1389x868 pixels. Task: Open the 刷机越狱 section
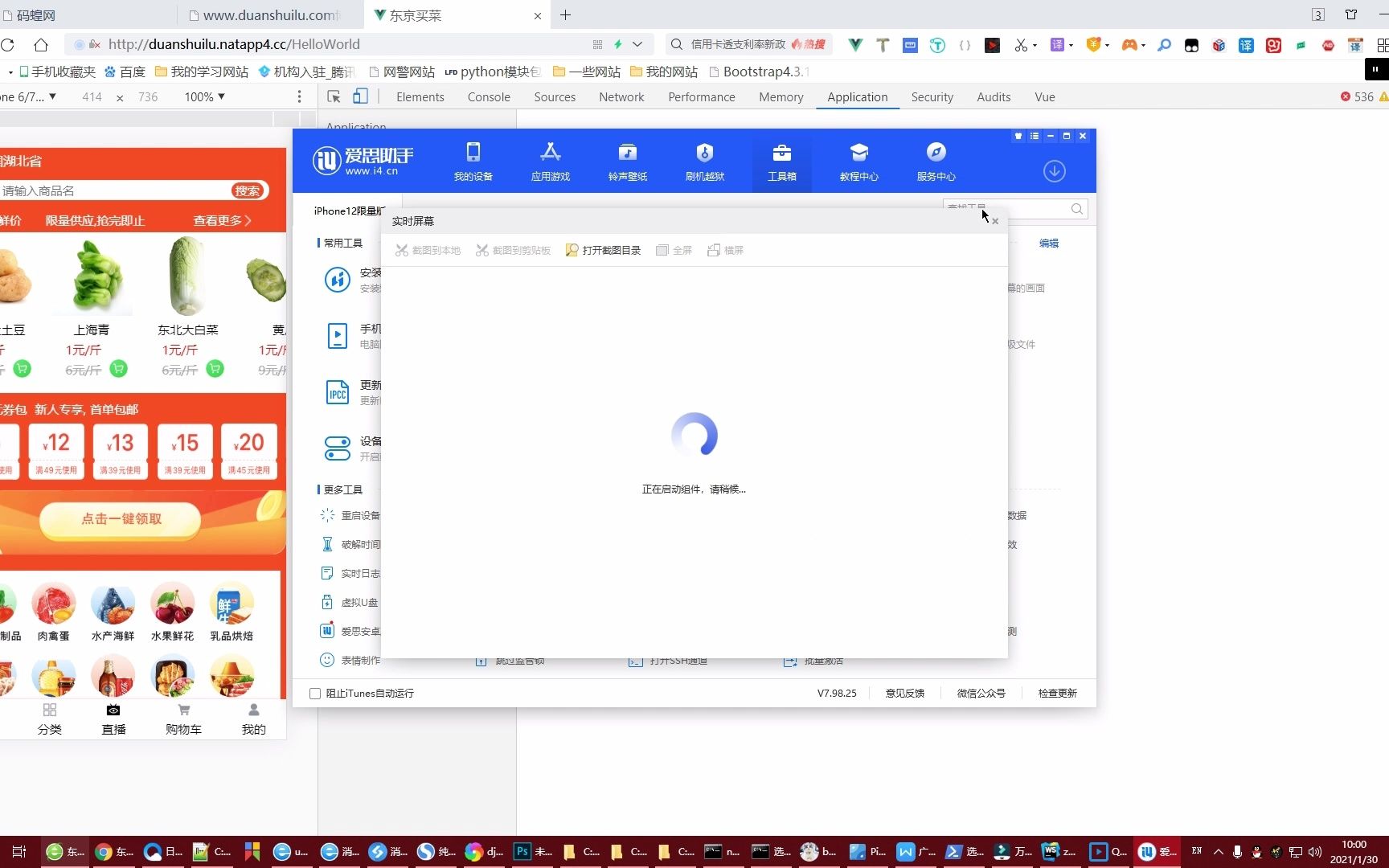tap(704, 161)
